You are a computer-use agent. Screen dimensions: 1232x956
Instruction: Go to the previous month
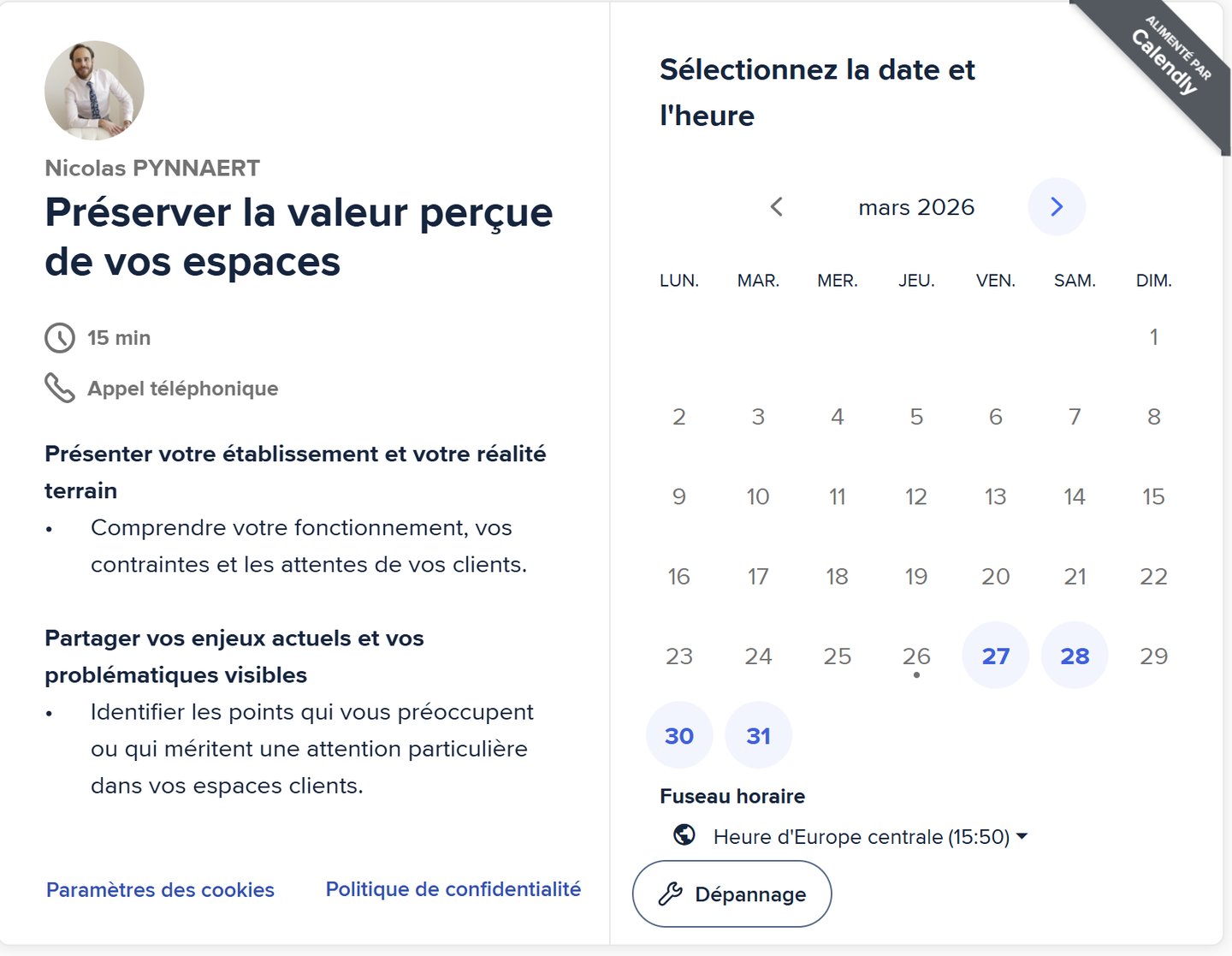777,206
